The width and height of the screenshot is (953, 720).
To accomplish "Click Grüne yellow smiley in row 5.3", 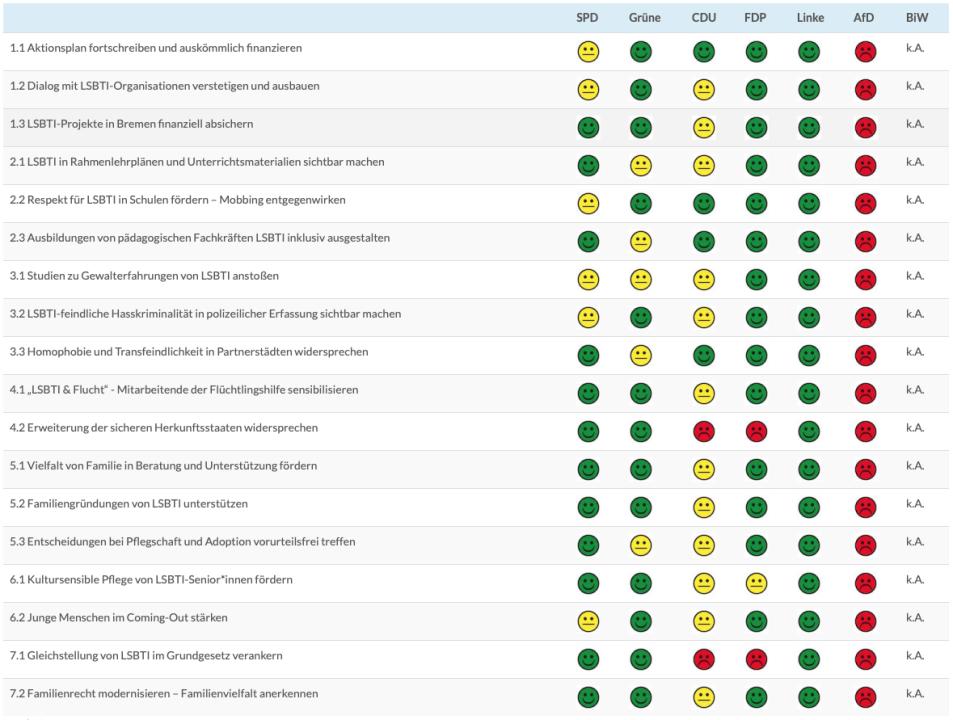I will 641,546.
